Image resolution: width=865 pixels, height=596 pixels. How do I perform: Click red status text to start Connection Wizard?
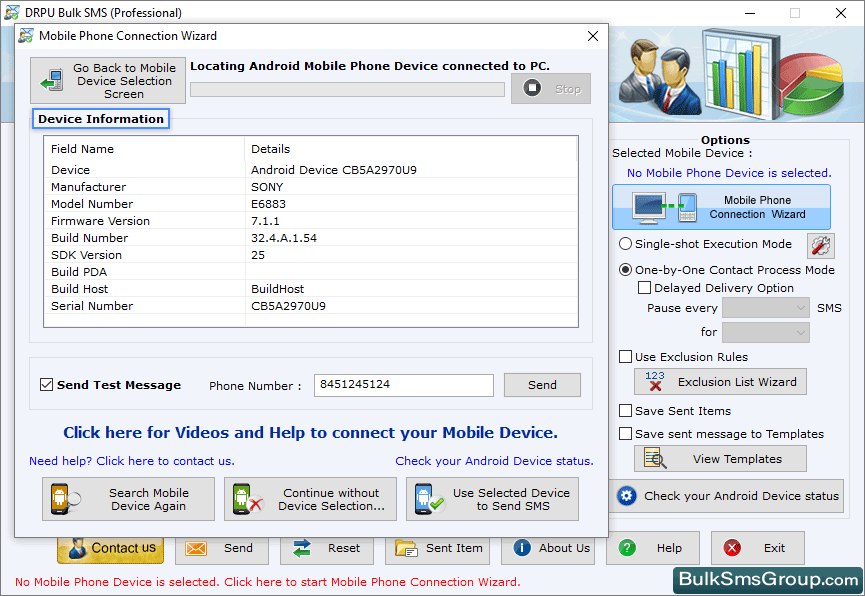click(x=268, y=582)
